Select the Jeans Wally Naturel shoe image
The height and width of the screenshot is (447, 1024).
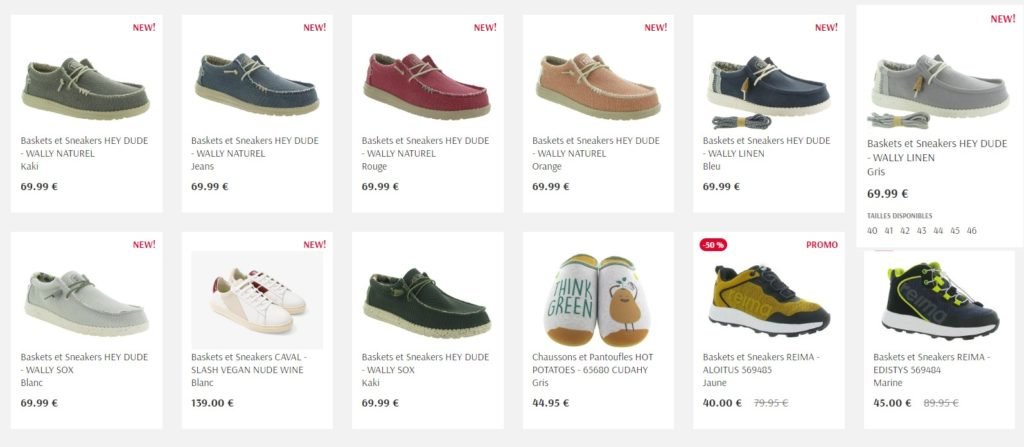click(x=257, y=84)
